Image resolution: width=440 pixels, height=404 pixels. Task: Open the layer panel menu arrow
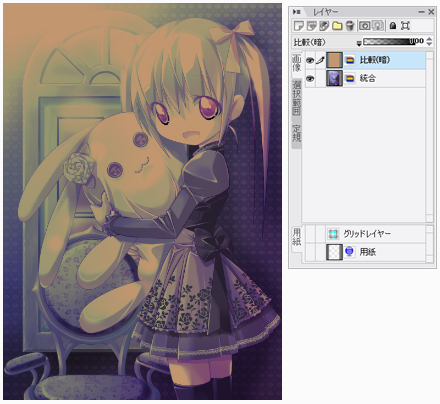click(296, 12)
